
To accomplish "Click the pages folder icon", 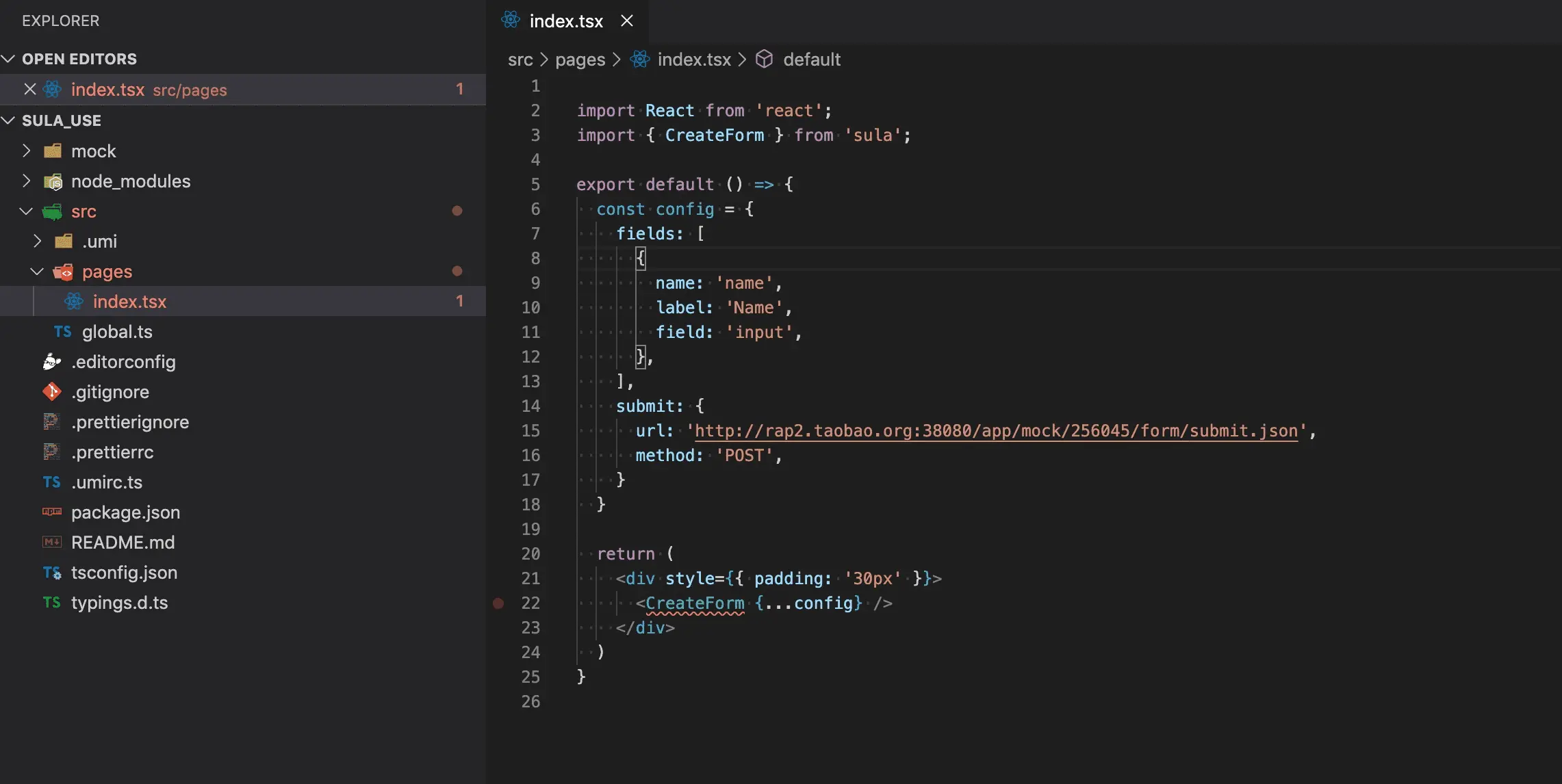I will [63, 272].
